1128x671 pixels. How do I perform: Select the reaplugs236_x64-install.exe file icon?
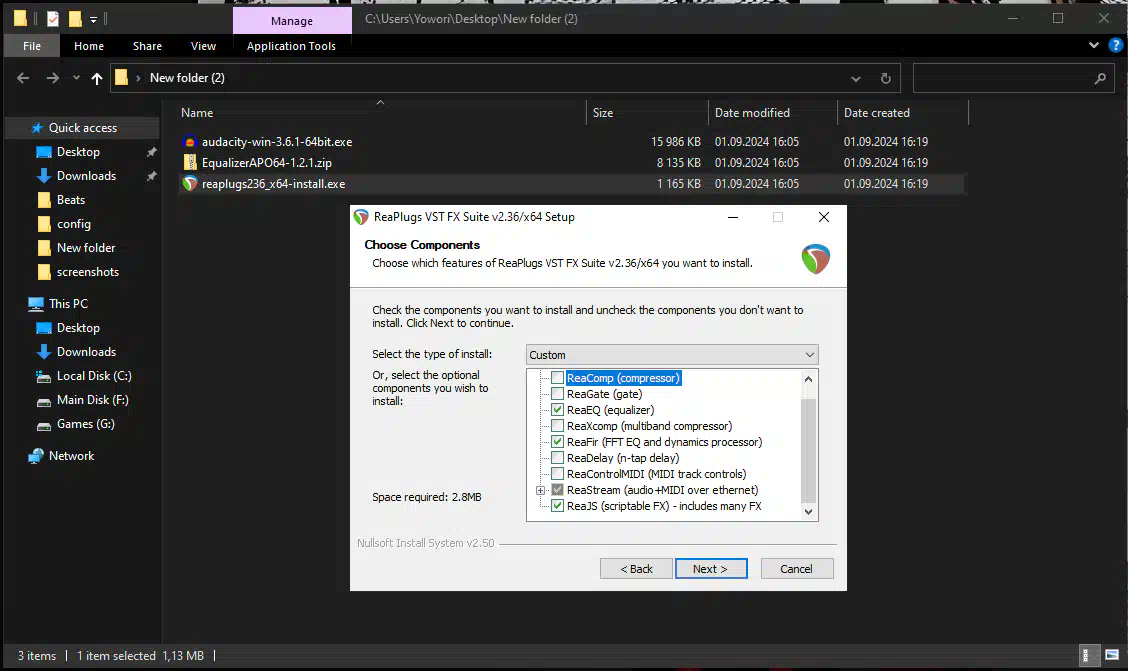(190, 183)
